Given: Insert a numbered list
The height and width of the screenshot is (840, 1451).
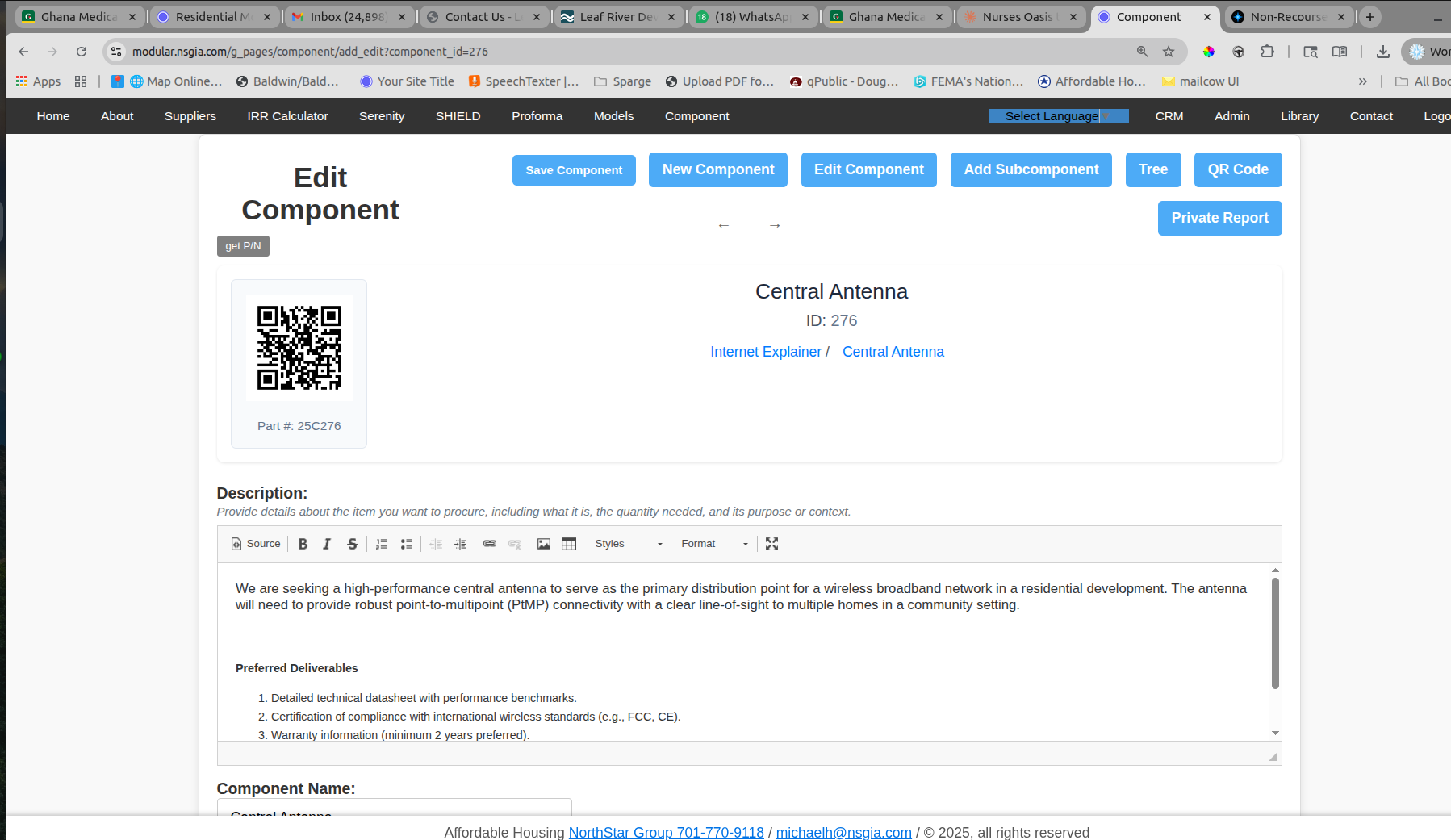Looking at the screenshot, I should (x=382, y=544).
